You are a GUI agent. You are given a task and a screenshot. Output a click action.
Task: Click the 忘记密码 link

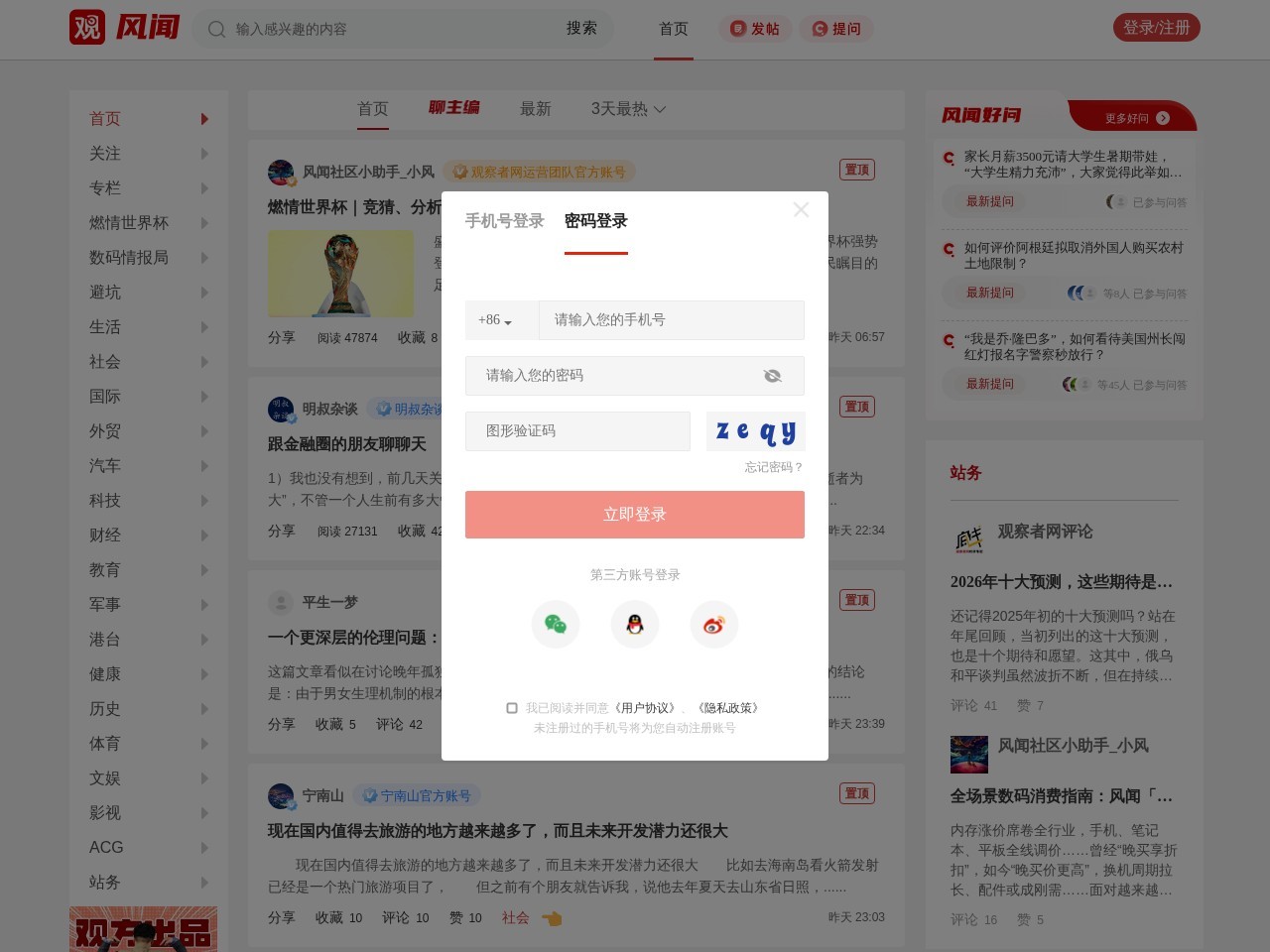[774, 467]
